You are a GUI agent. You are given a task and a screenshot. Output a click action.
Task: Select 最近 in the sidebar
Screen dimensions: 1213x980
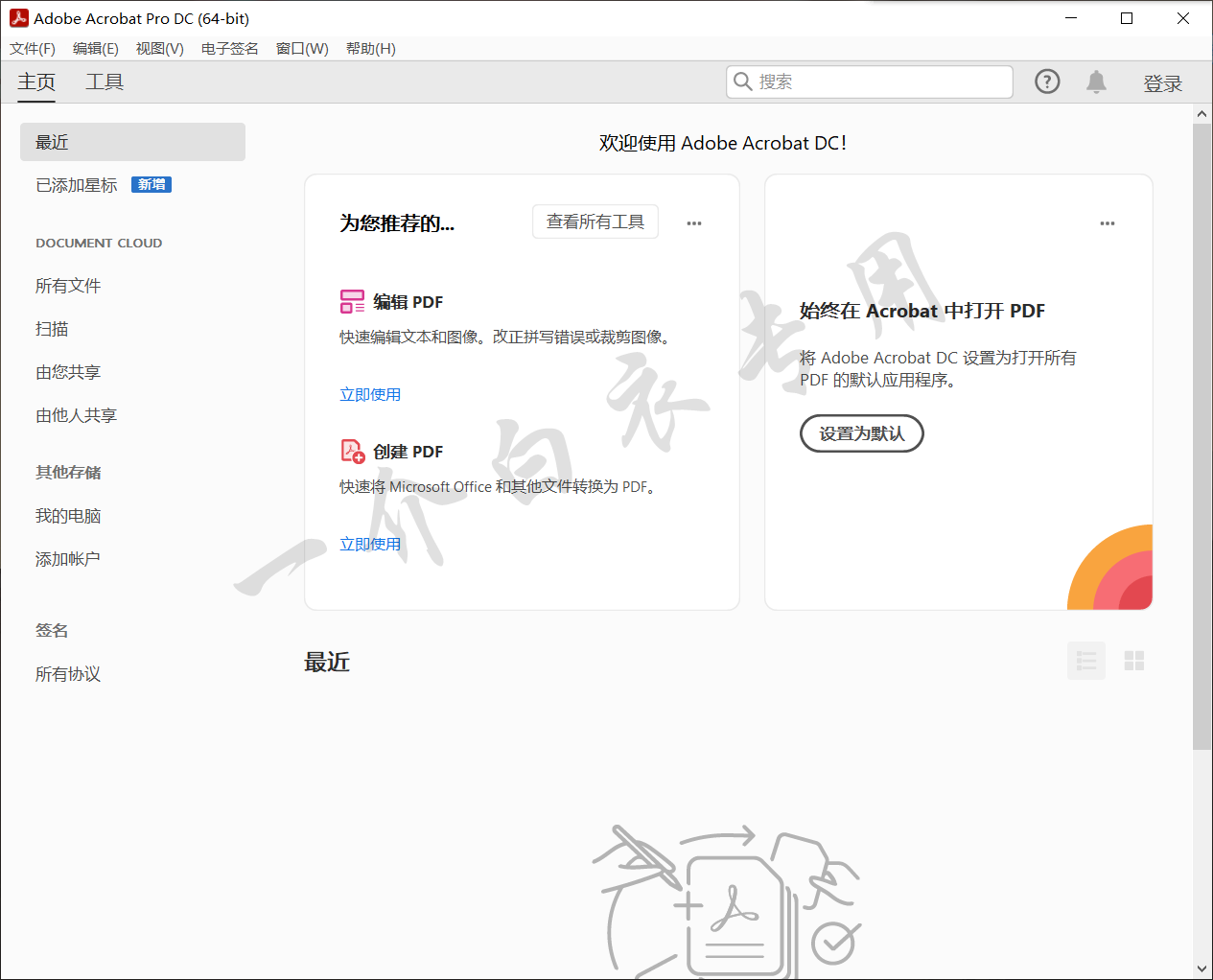coord(132,142)
